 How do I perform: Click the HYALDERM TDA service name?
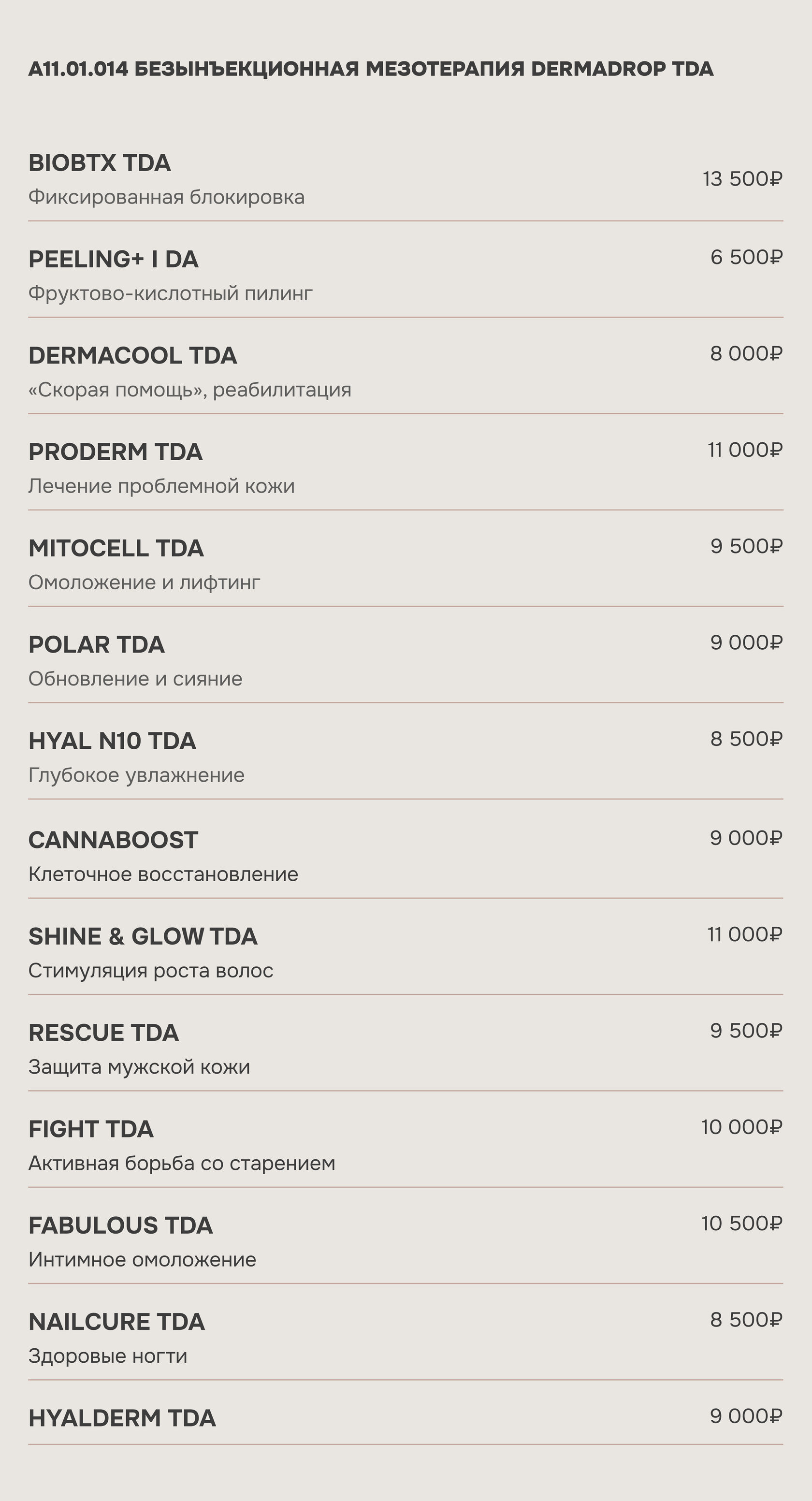coord(122,1418)
